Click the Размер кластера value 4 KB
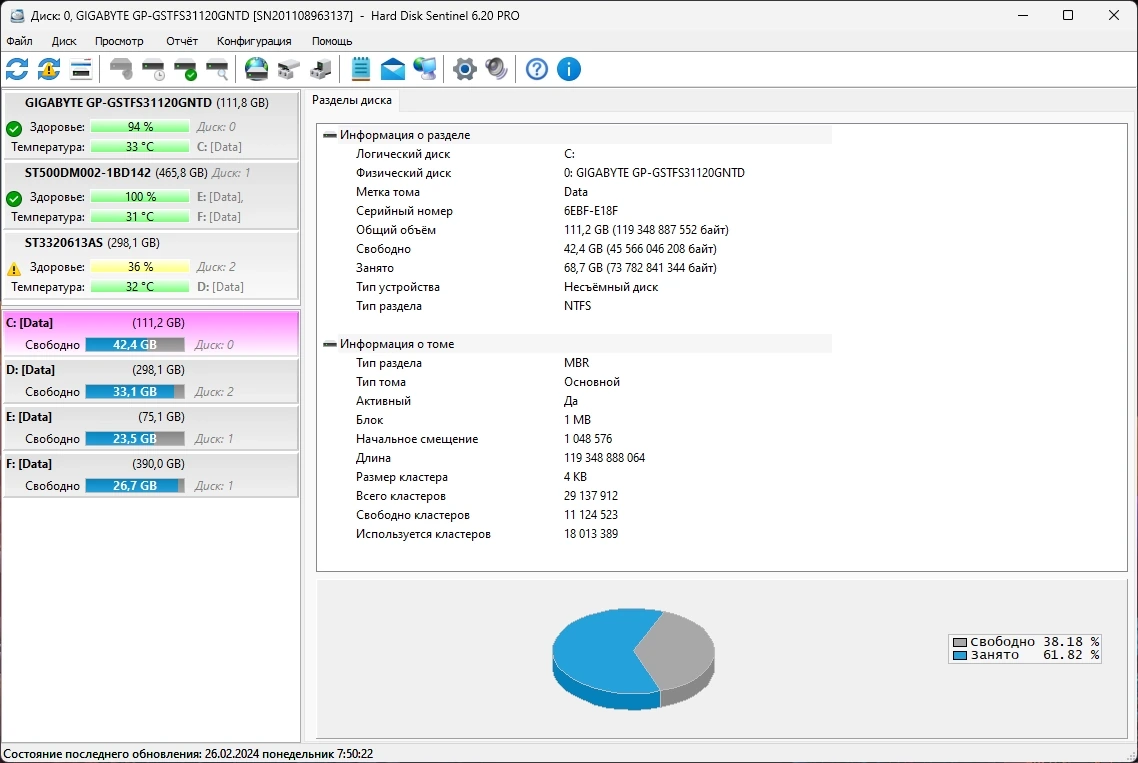The width and height of the screenshot is (1138, 763). [x=575, y=477]
